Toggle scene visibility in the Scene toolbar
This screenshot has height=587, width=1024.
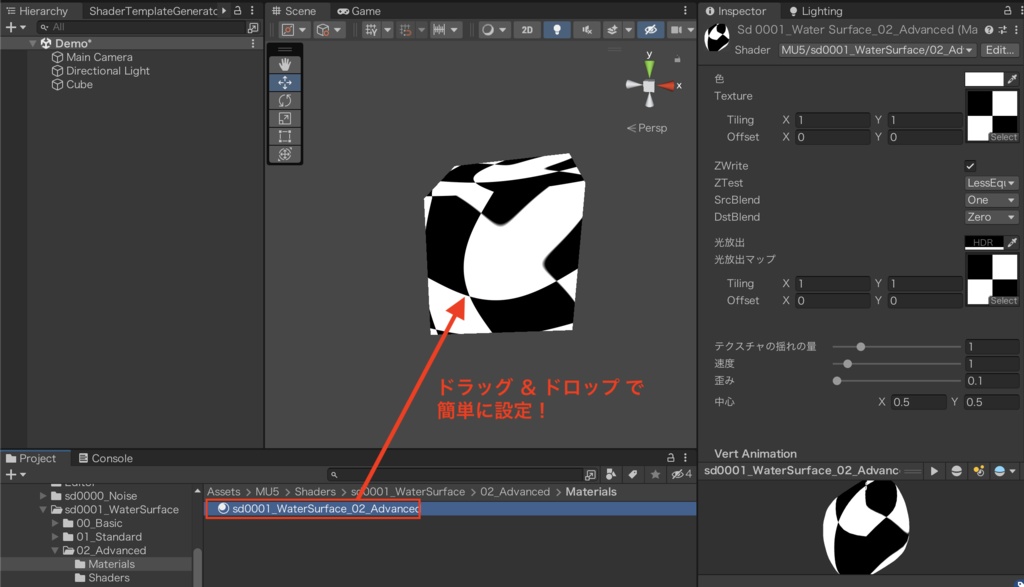point(651,30)
